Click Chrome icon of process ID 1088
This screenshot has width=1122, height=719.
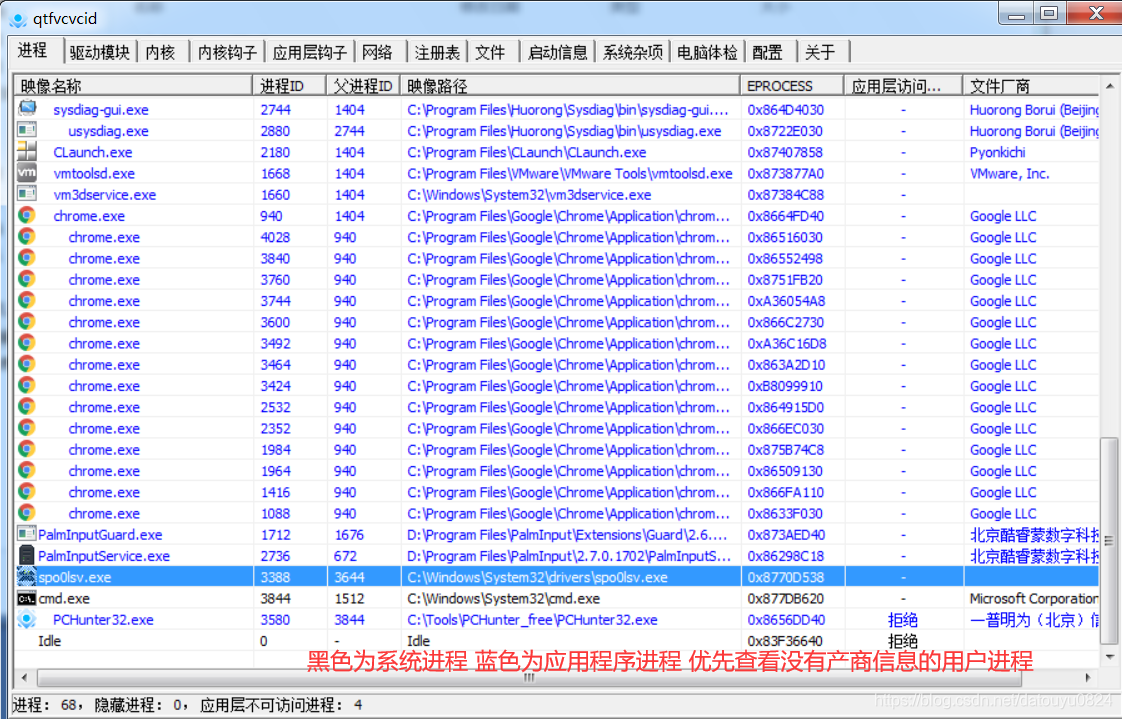click(x=27, y=513)
